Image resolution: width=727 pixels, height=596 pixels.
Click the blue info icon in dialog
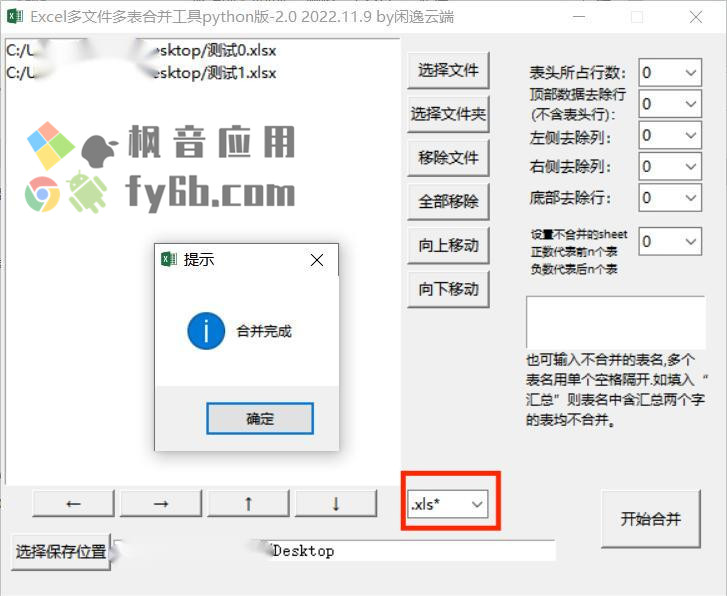tap(206, 331)
